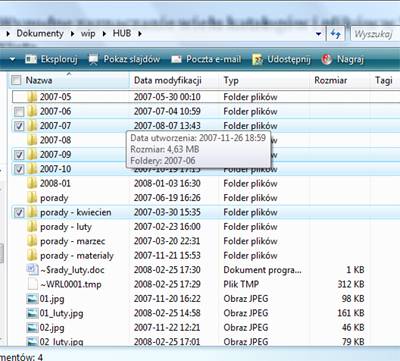The image size is (400, 361).
Task: Uncheck the 2007-07 folder checkbox
Action: pos(19,126)
